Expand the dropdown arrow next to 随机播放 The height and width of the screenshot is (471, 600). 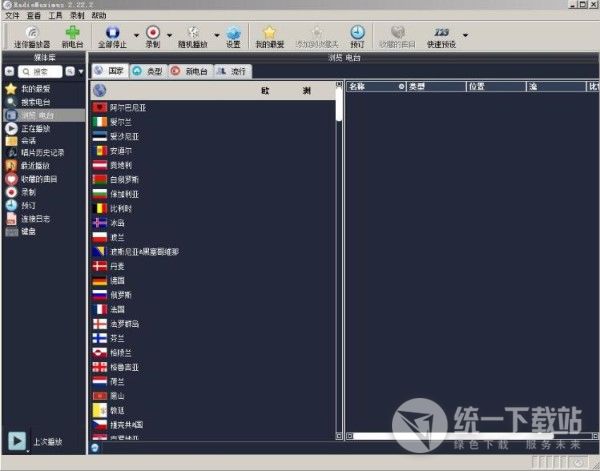coord(217,35)
